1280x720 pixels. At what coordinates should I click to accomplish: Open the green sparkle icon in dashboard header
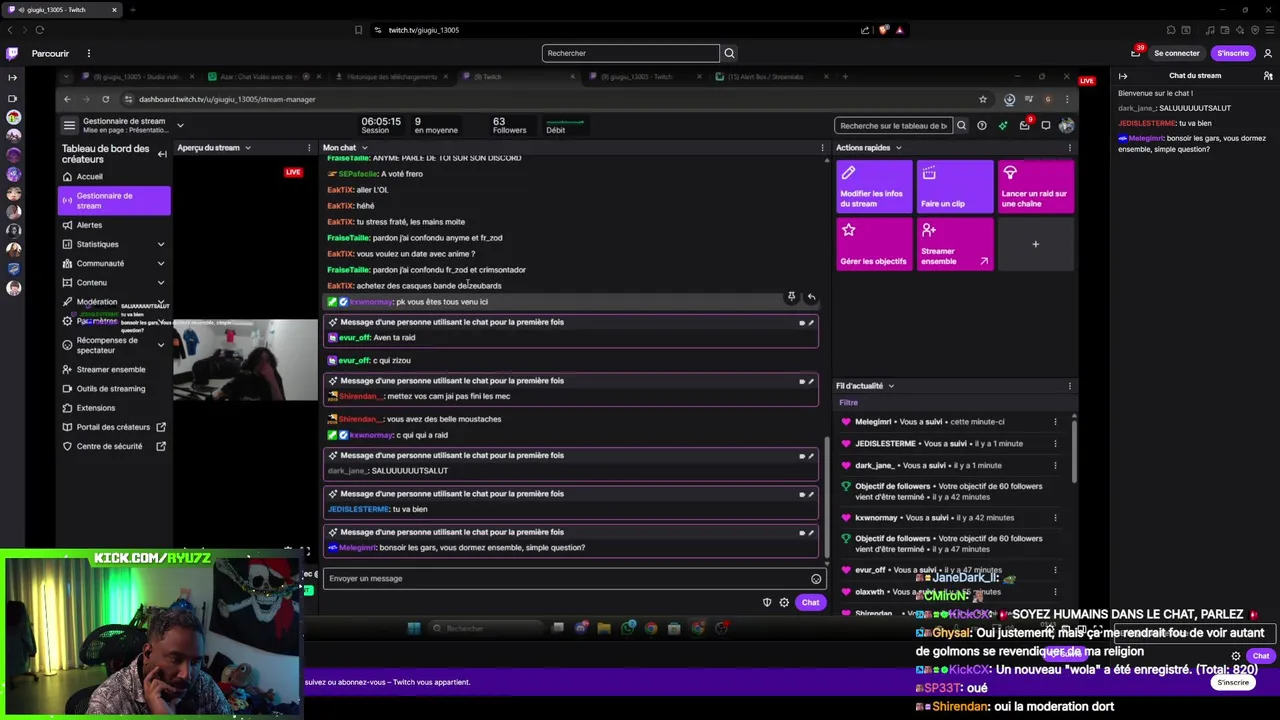point(1003,126)
